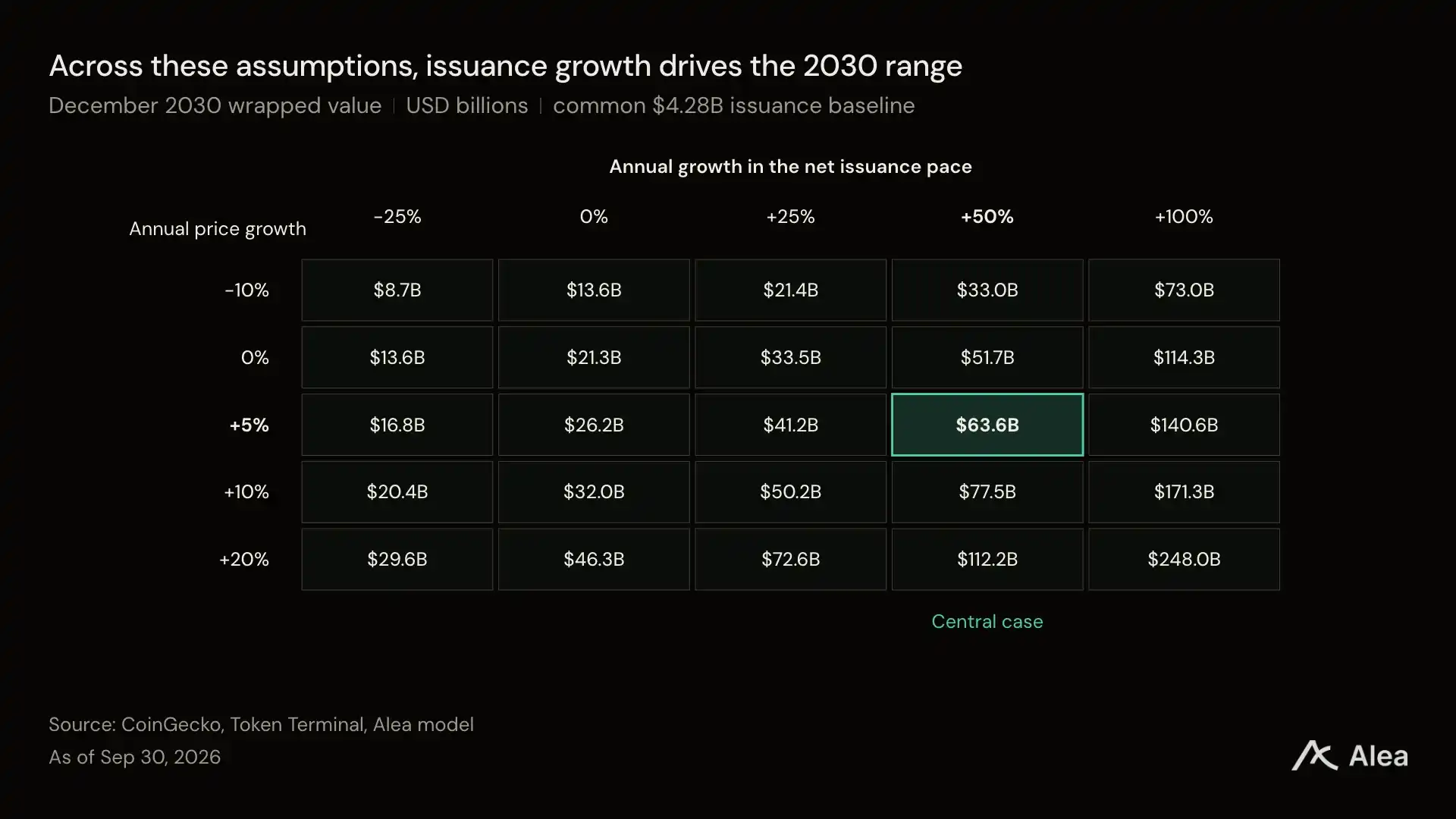The image size is (1456, 819).
Task: Click the +100% column header
Action: [1184, 217]
